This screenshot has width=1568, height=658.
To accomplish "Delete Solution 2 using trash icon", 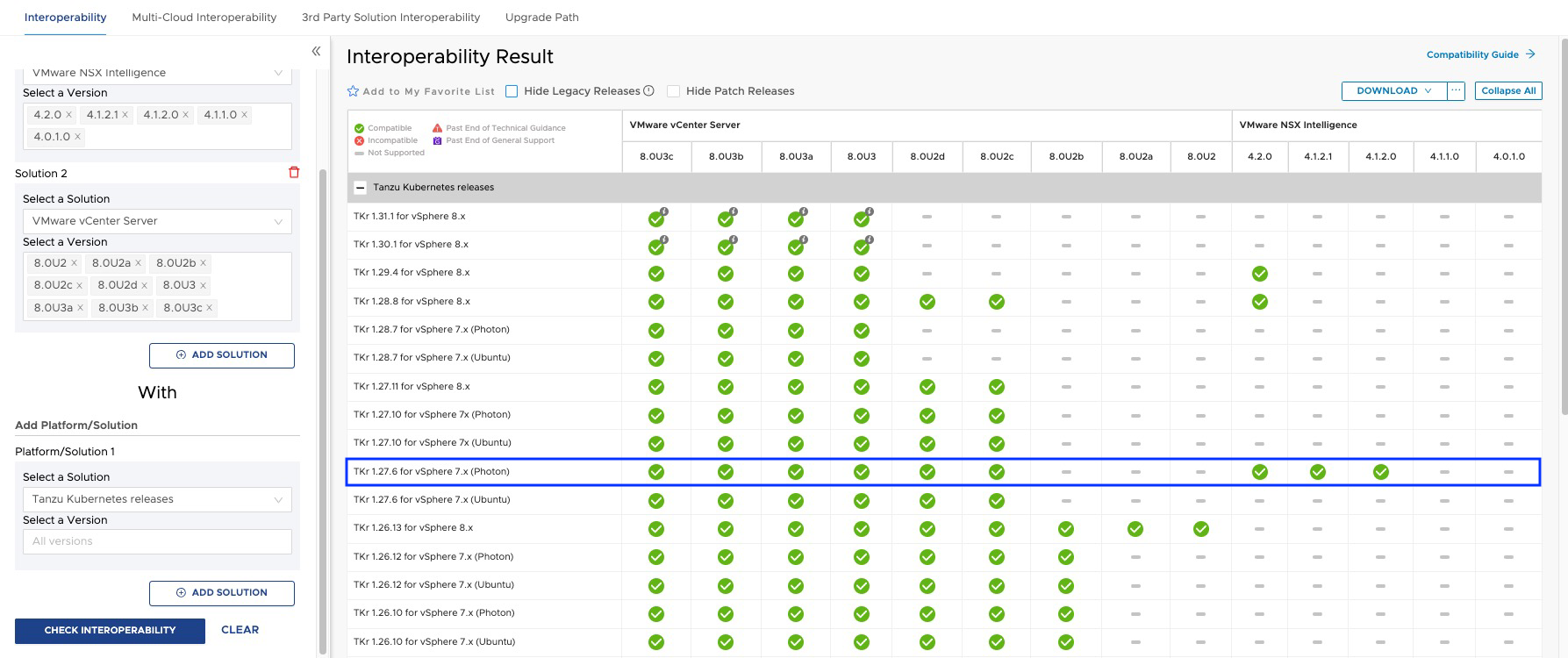I will pos(294,173).
